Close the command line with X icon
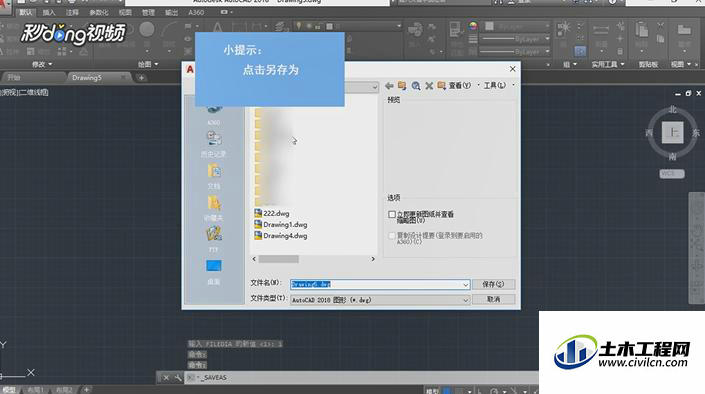The width and height of the screenshot is (705, 394). tap(165, 378)
